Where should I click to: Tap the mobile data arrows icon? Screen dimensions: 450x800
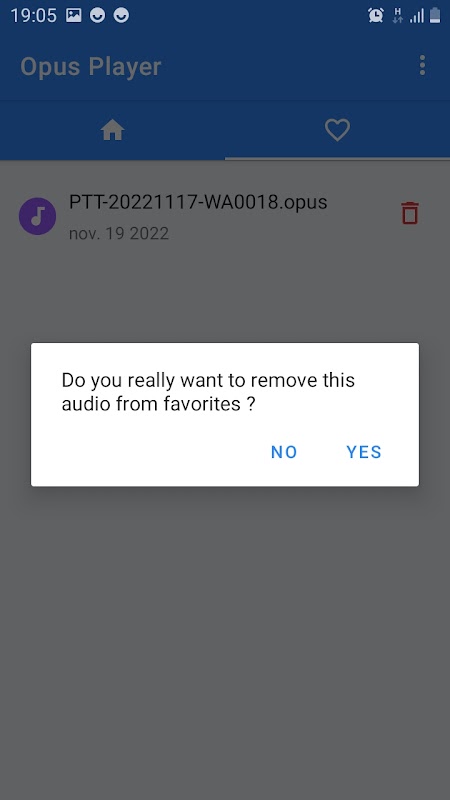[397, 15]
